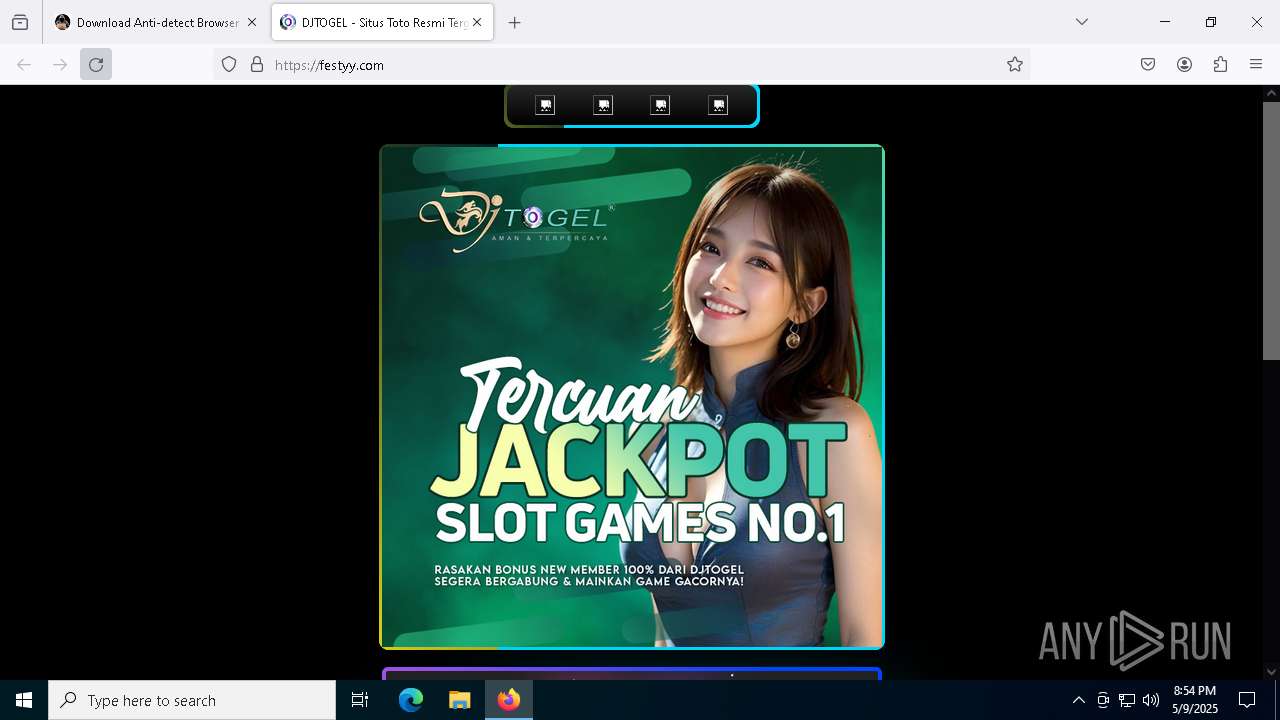Open the Extensions panel
The height and width of the screenshot is (720, 1280).
[1220, 65]
